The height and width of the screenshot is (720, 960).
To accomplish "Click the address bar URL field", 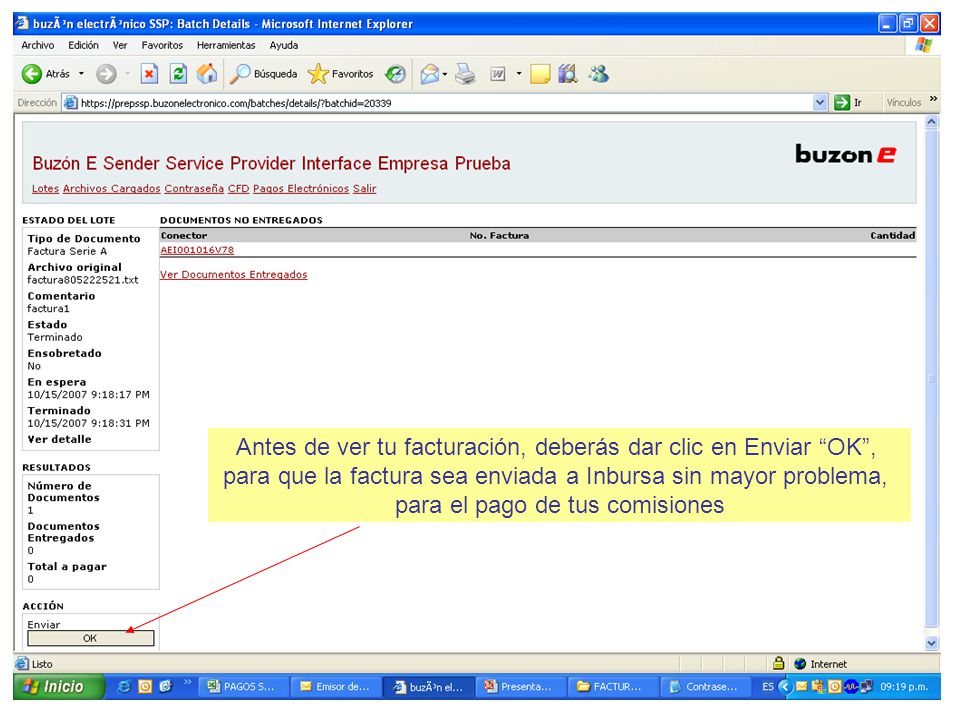I will pos(444,103).
